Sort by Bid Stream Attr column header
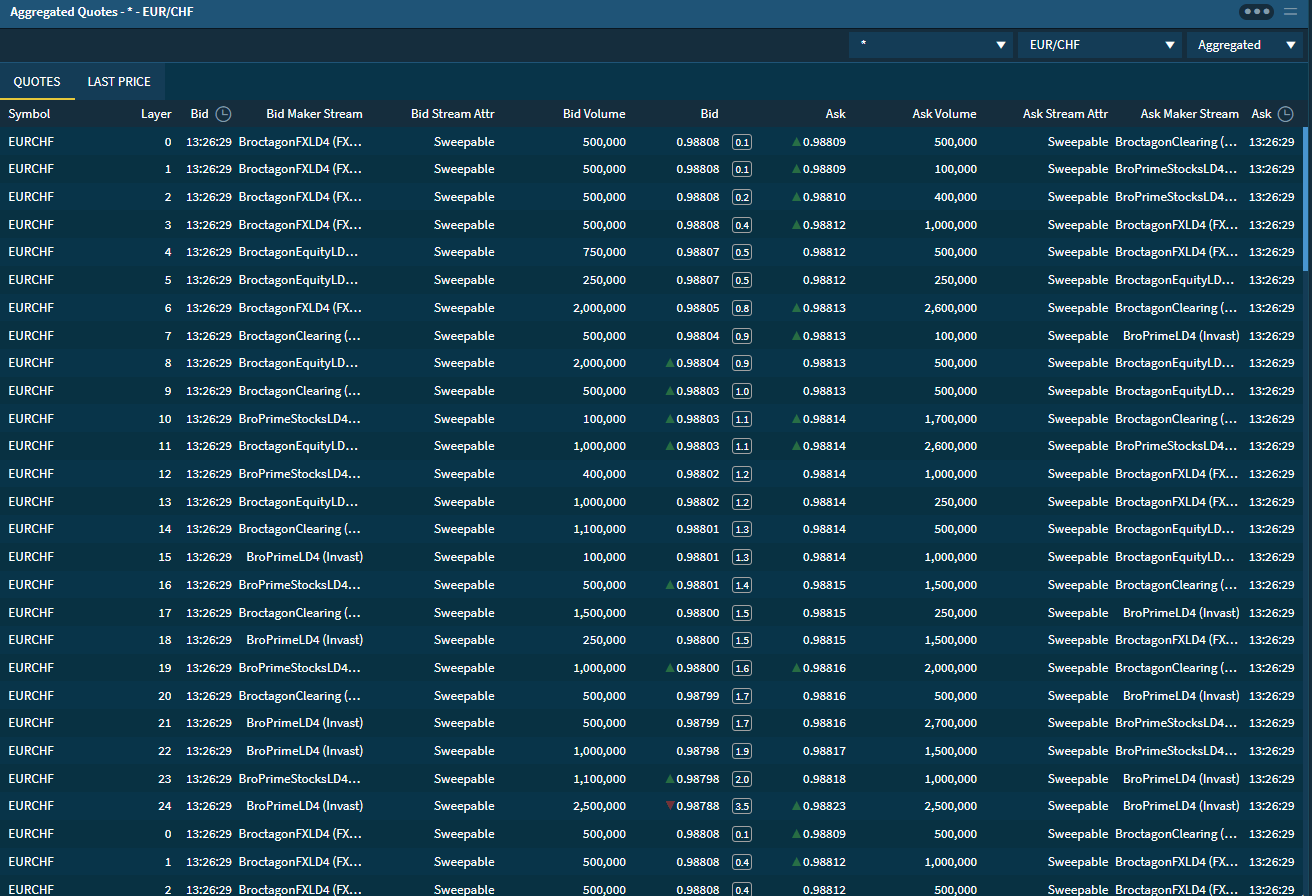This screenshot has width=1312, height=896. pyautogui.click(x=453, y=114)
